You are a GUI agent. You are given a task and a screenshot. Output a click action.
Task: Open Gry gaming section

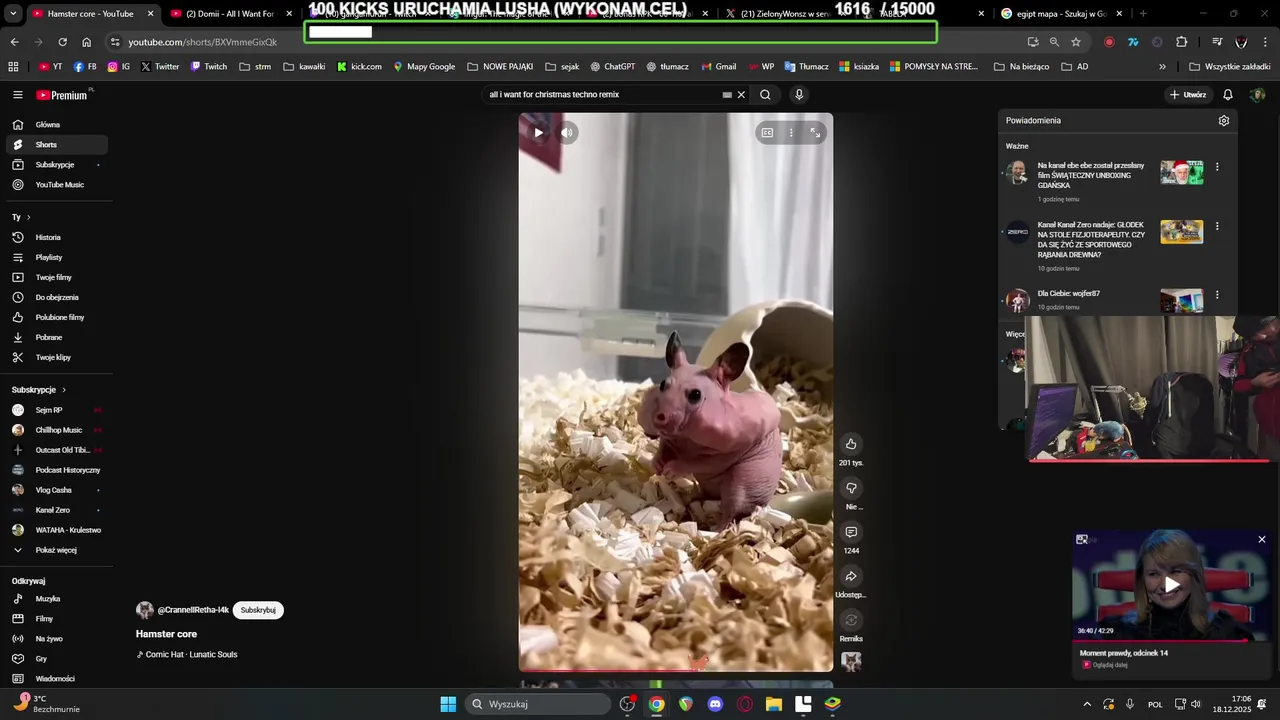[x=57, y=659]
